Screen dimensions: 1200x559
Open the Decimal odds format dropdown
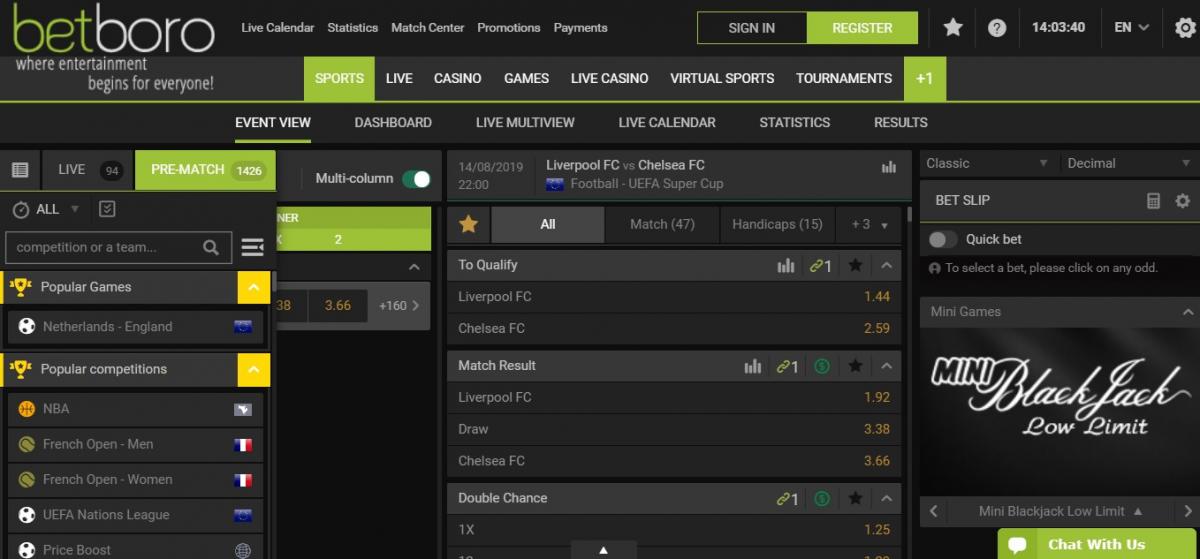point(1128,163)
